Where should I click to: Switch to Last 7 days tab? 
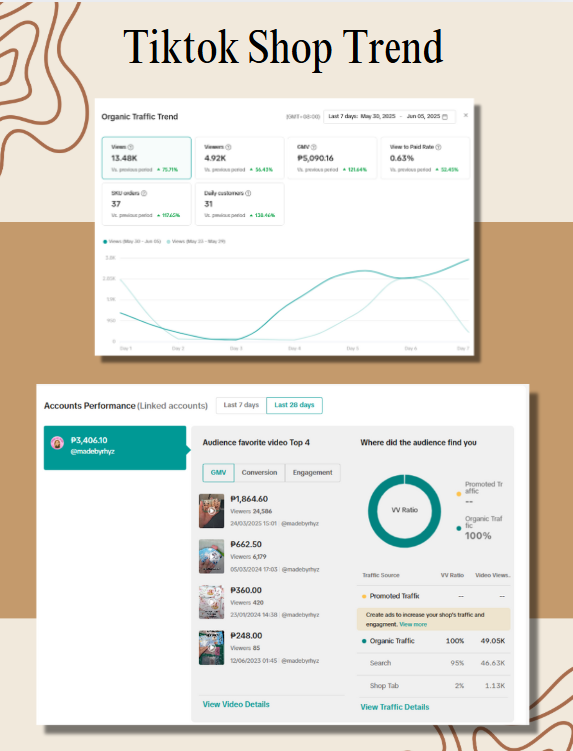click(x=241, y=405)
